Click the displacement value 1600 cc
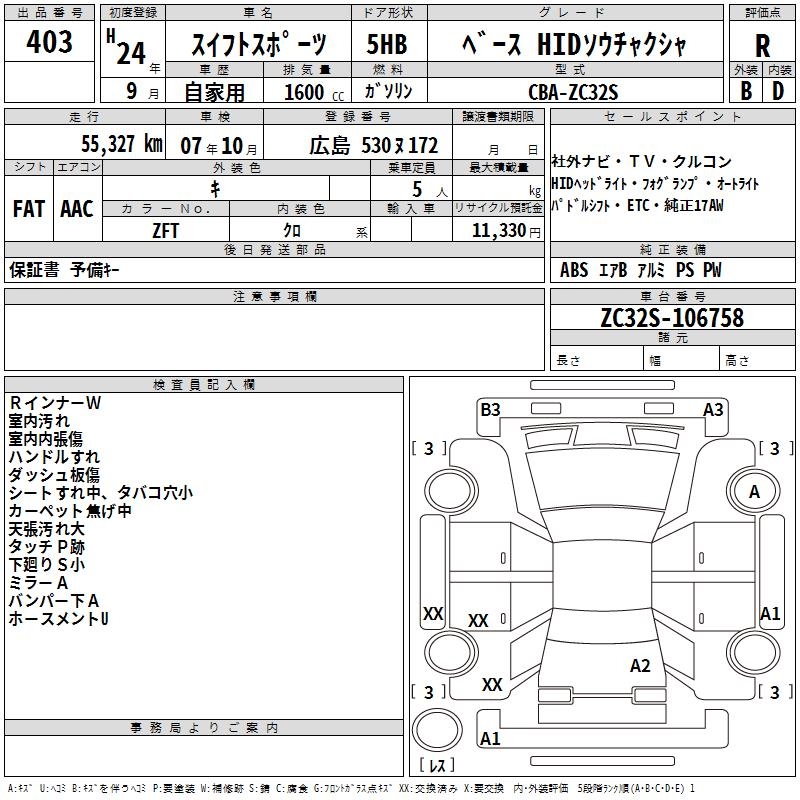 pyautogui.click(x=314, y=93)
